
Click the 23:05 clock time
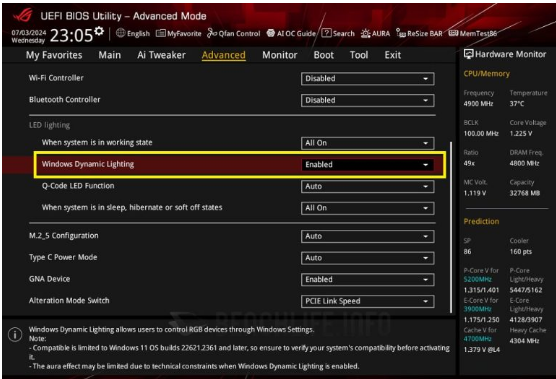pyautogui.click(x=71, y=35)
